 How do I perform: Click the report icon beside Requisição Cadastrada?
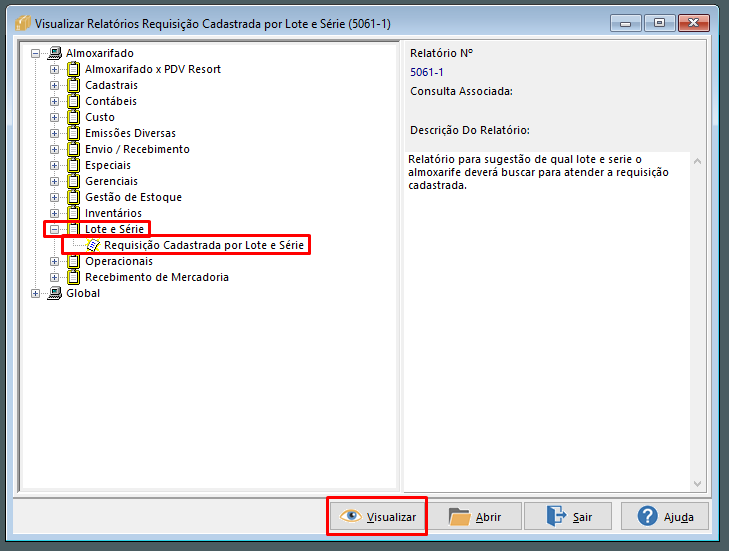click(x=93, y=245)
